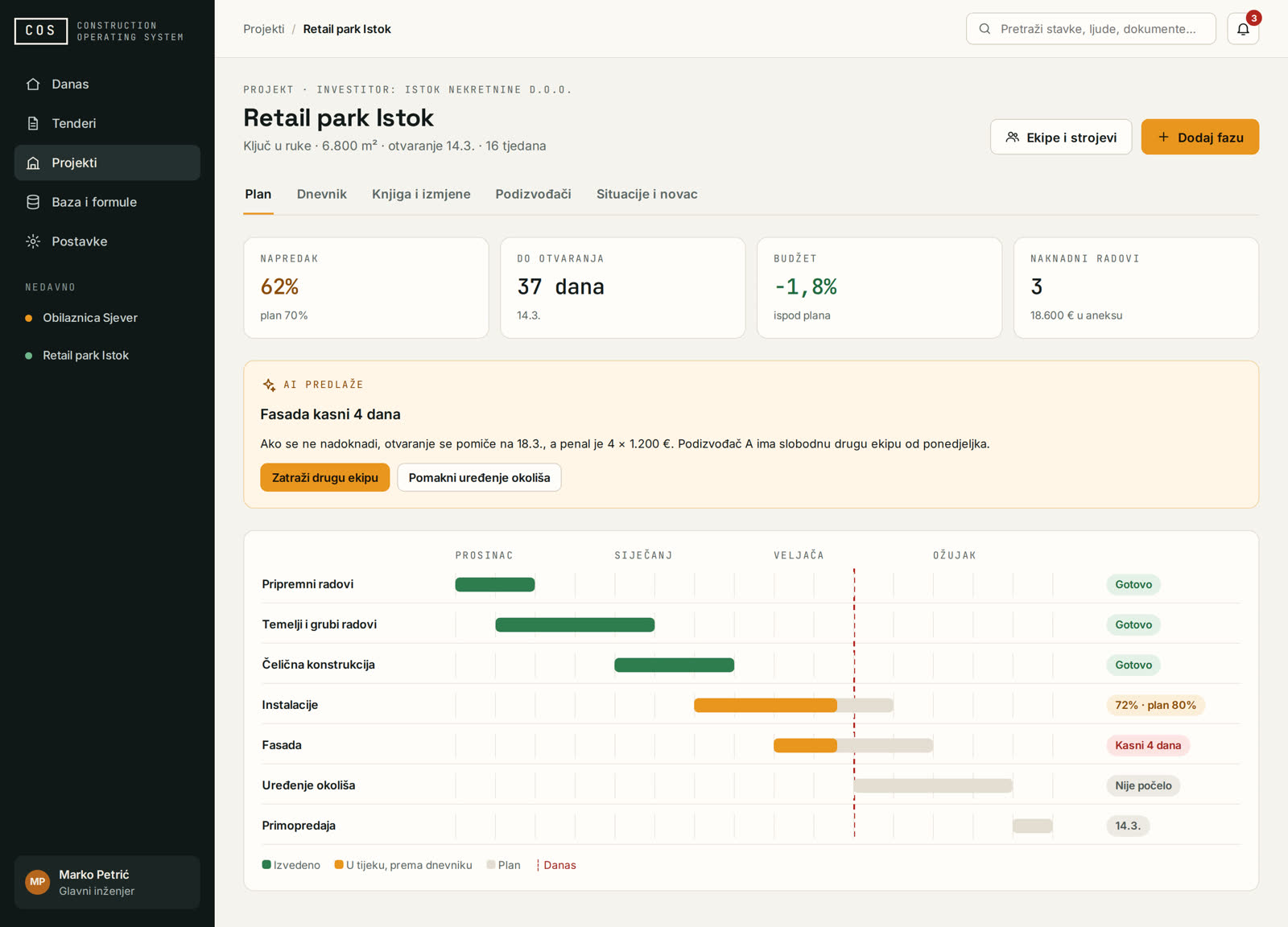The width and height of the screenshot is (1288, 927).
Task: Click the Budžet -1,8% card
Action: pyautogui.click(x=879, y=287)
